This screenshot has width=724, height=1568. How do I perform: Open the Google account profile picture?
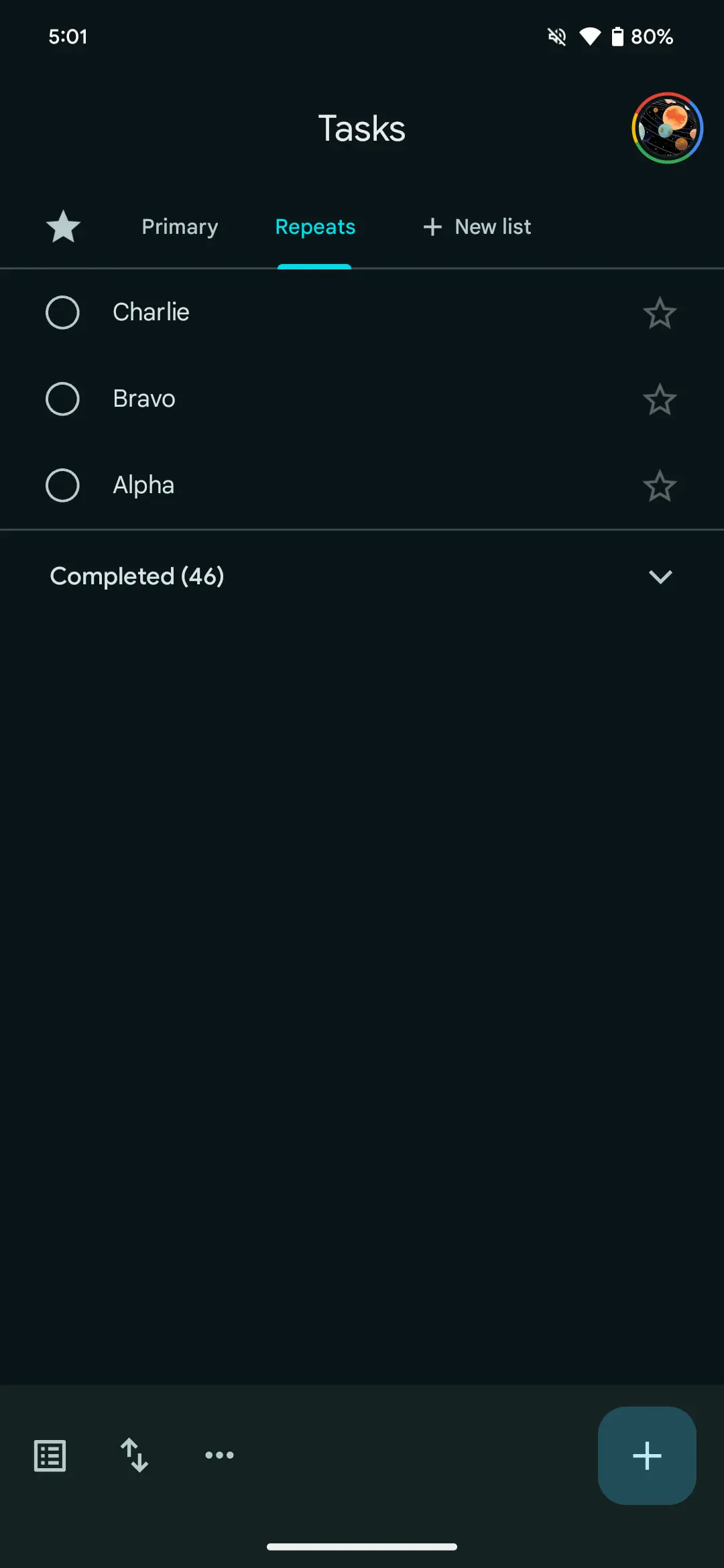(x=667, y=128)
